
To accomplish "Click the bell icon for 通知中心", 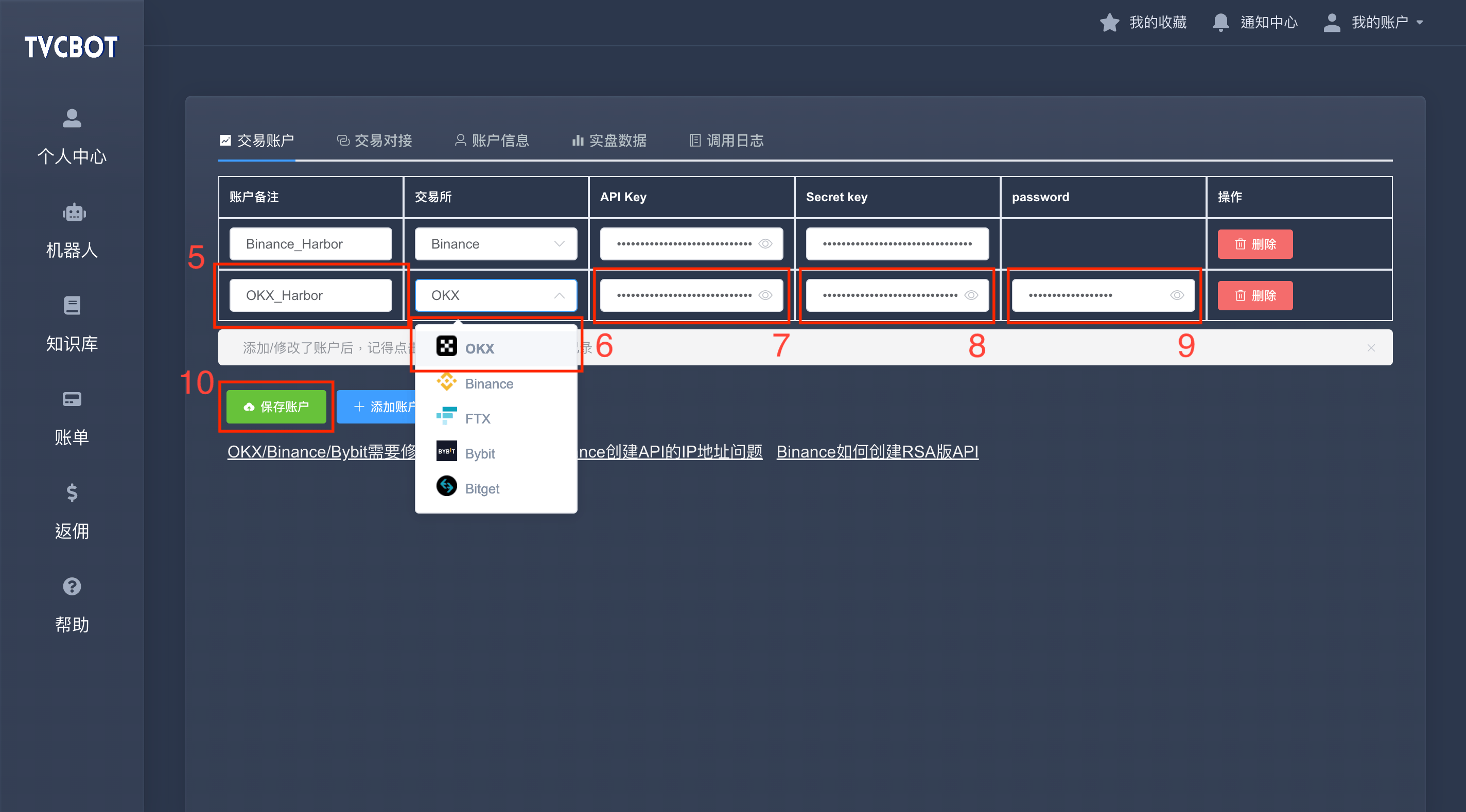I will [1220, 23].
